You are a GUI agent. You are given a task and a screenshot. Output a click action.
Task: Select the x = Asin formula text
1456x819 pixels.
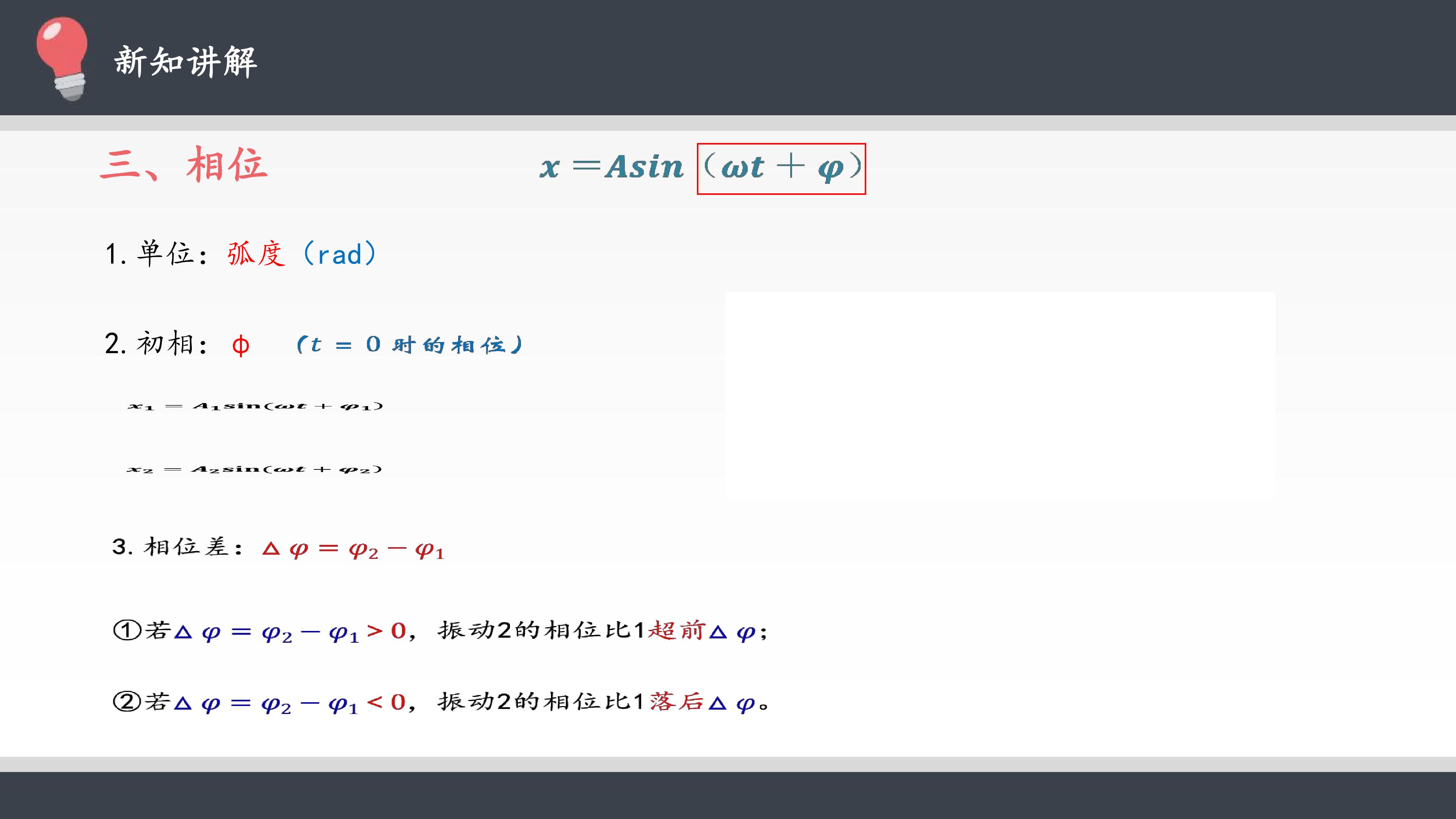click(612, 167)
